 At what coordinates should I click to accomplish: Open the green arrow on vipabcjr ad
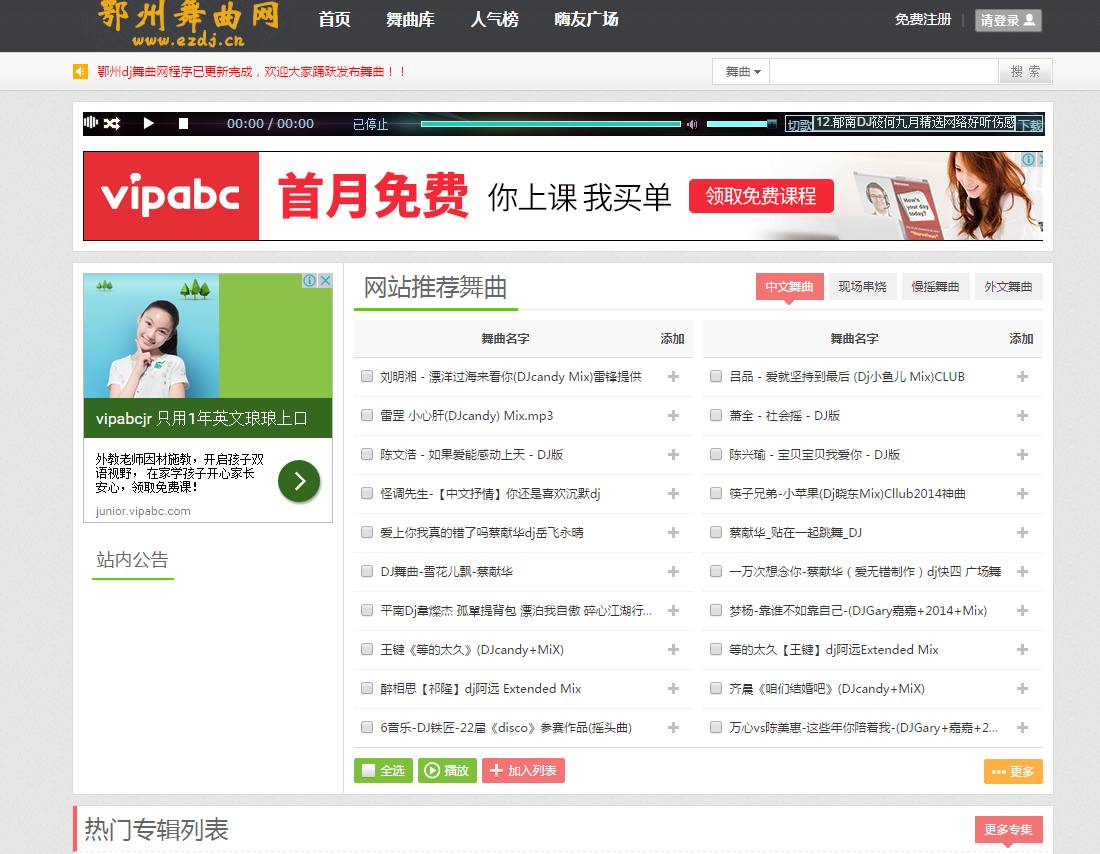pyautogui.click(x=299, y=481)
